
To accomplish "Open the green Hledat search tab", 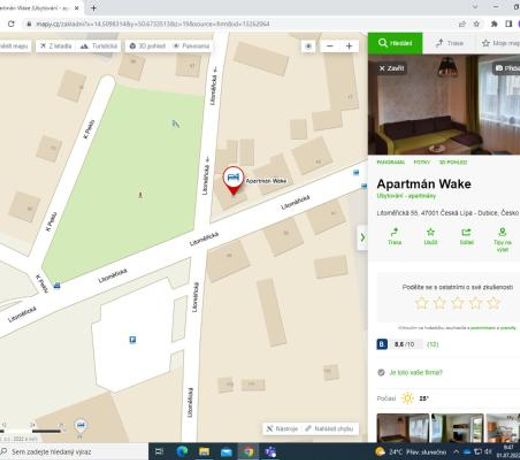I will 395,43.
